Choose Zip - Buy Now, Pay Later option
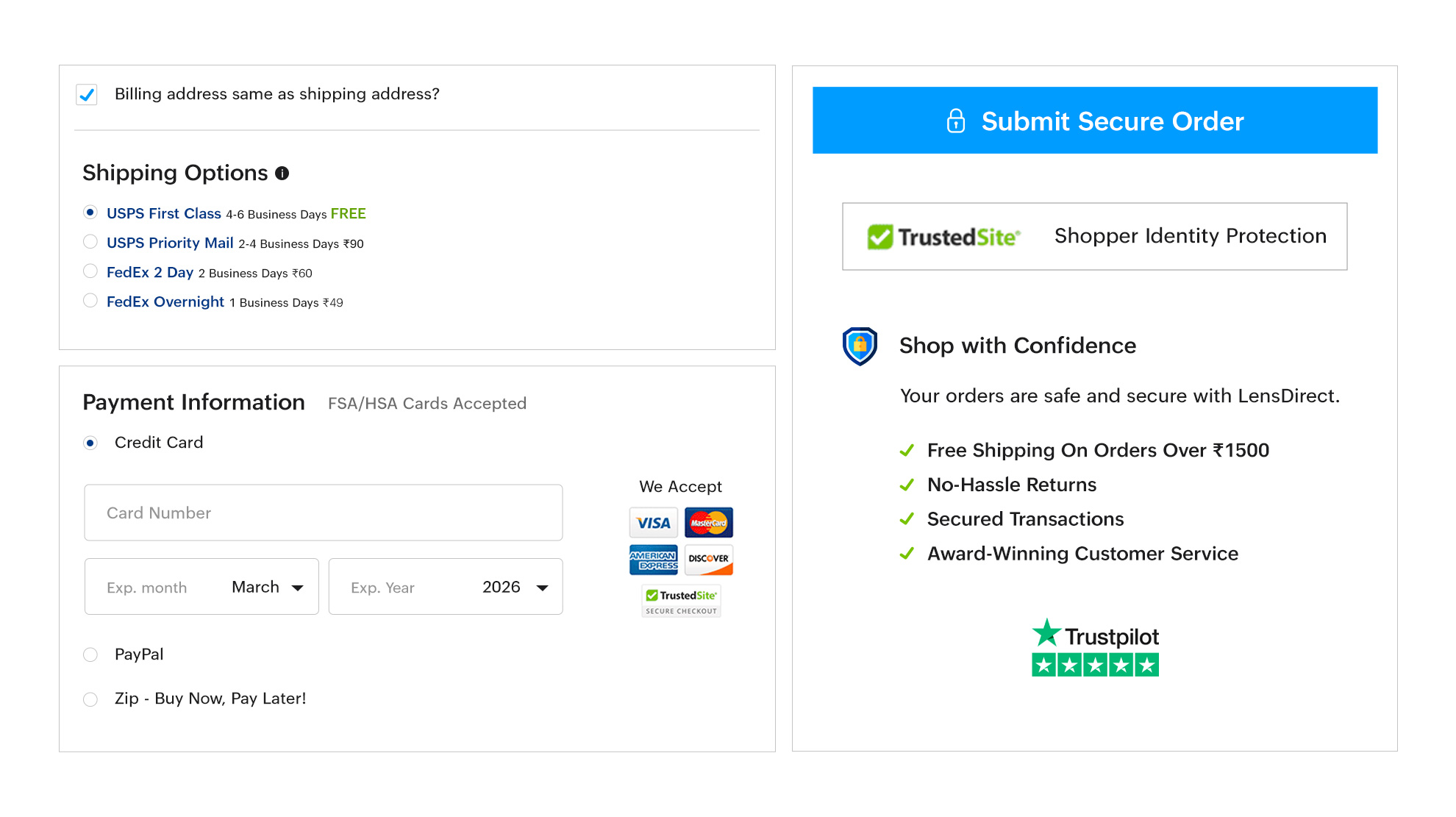 click(90, 699)
